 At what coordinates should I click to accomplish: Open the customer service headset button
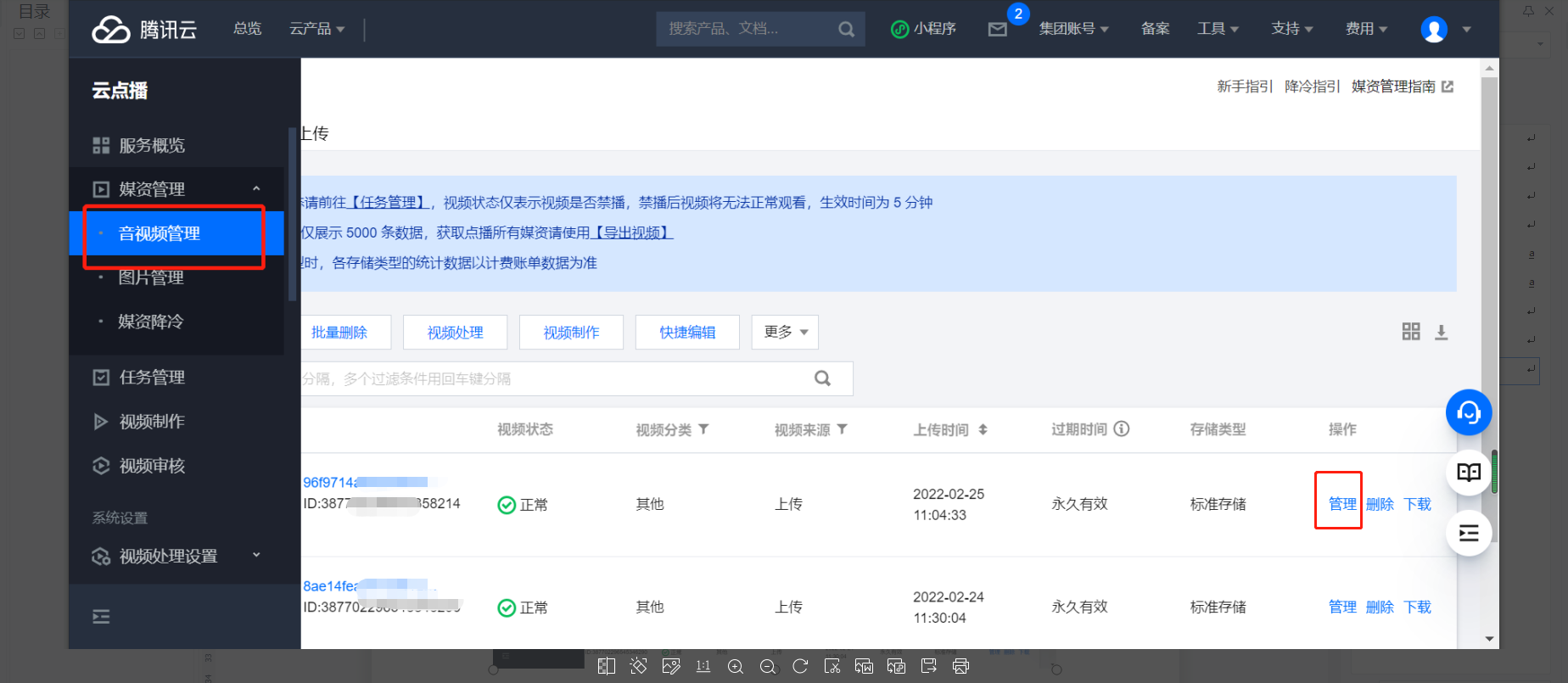(1468, 412)
